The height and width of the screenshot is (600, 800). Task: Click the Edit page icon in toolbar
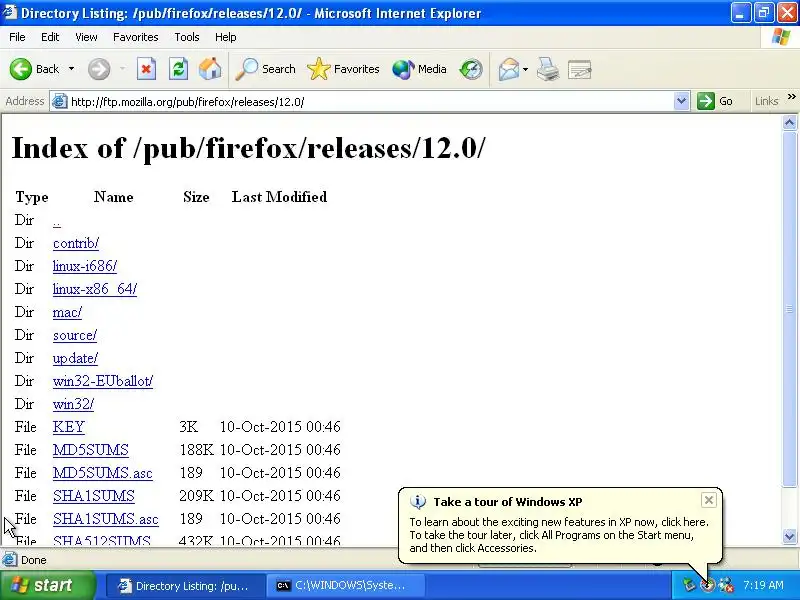(580, 69)
